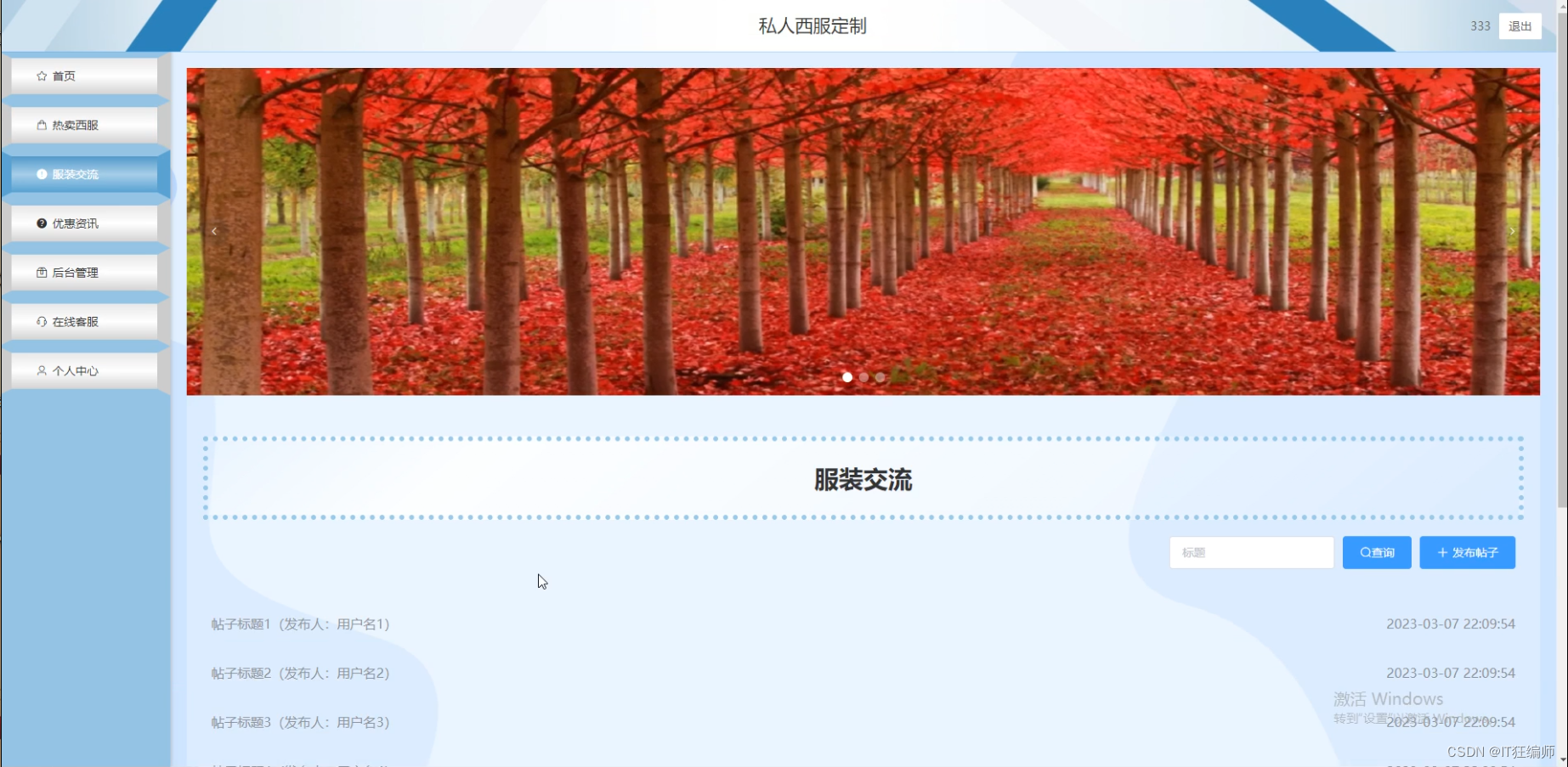Click the icon beside 后台管理
This screenshot has width=1568, height=767.
tap(42, 273)
